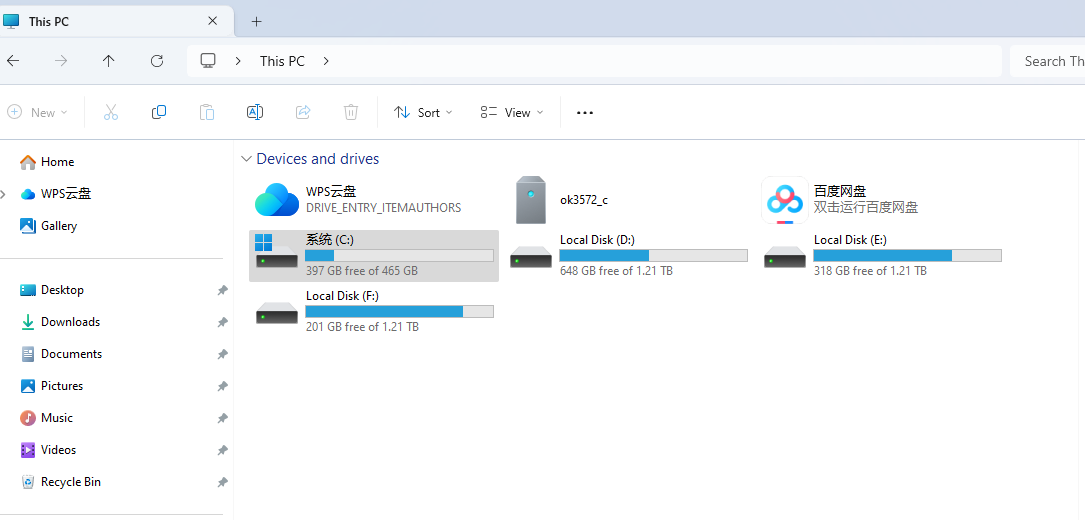This screenshot has height=520, width=1085.
Task: Select the 百度网盘 app icon
Action: pyautogui.click(x=785, y=200)
